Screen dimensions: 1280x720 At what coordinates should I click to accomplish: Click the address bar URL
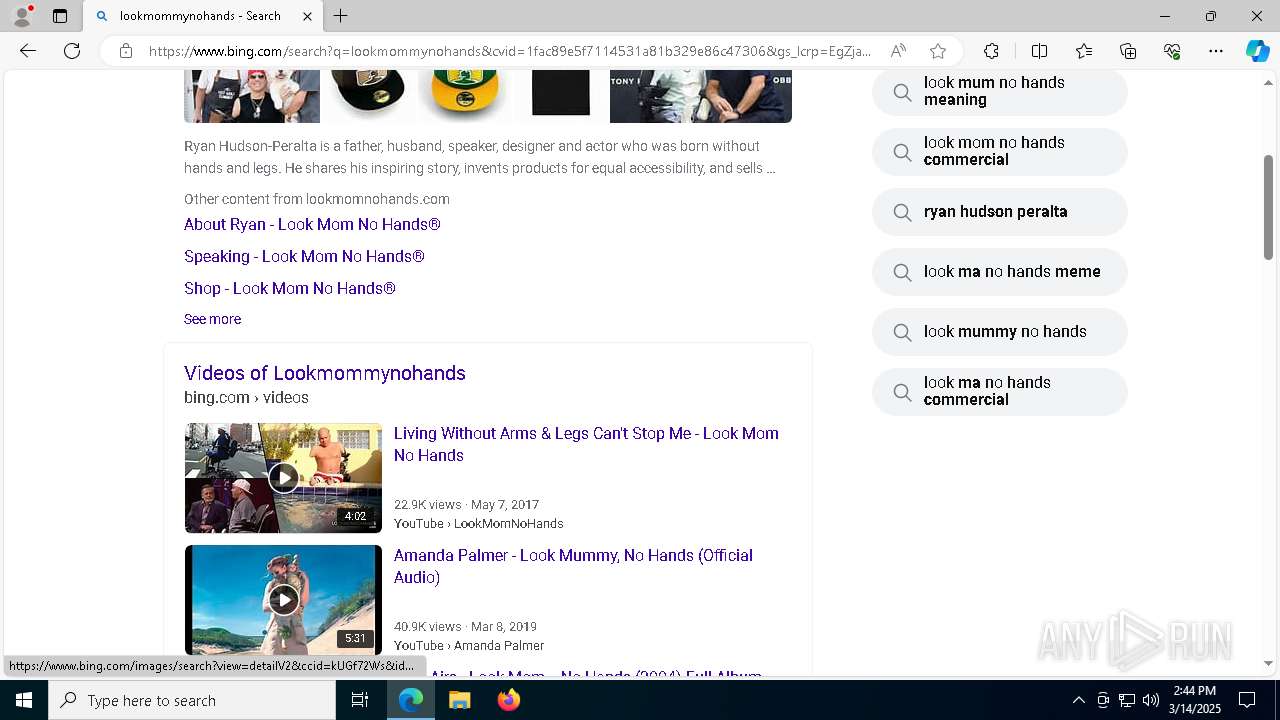click(510, 51)
